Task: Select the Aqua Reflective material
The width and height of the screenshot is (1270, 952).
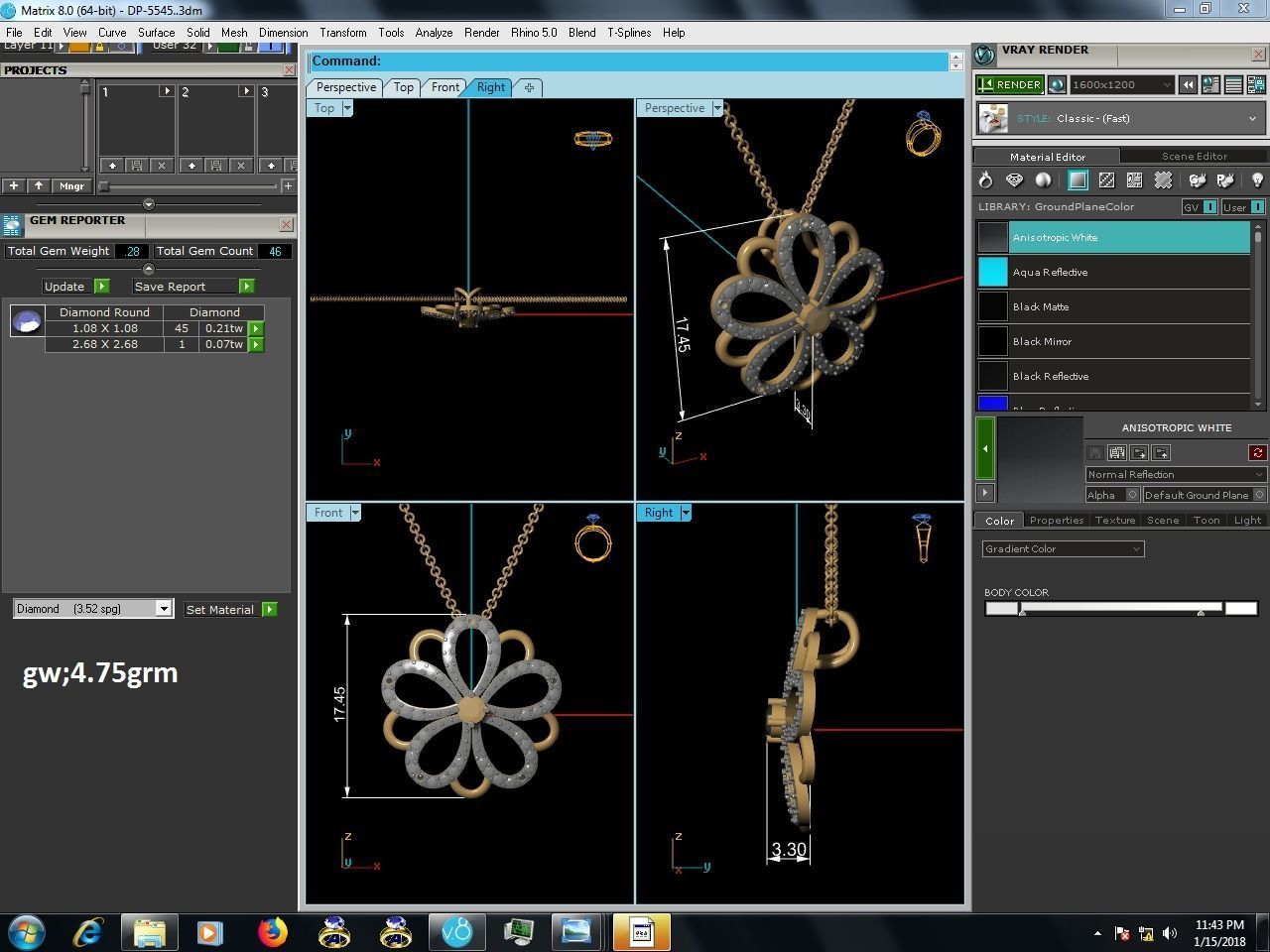Action: [x=1113, y=272]
